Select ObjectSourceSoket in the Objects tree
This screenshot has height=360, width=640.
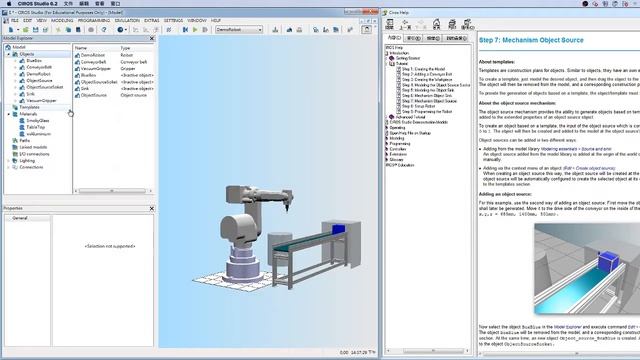tap(45, 87)
